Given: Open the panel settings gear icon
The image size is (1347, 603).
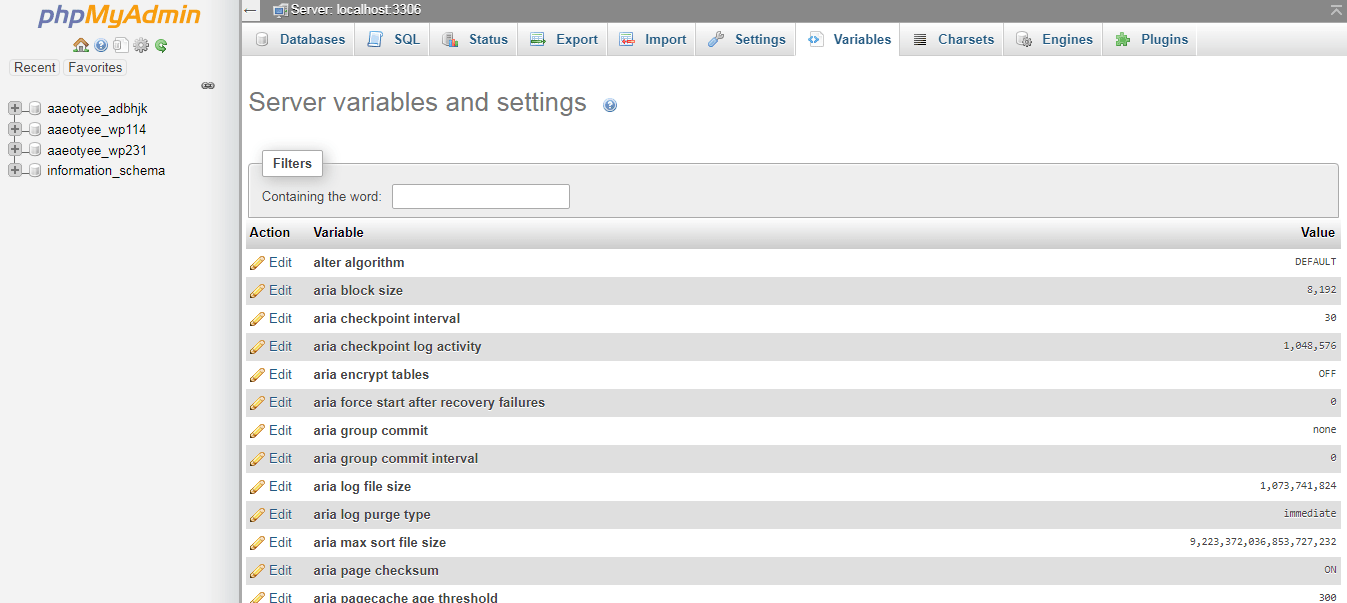Looking at the screenshot, I should (141, 45).
